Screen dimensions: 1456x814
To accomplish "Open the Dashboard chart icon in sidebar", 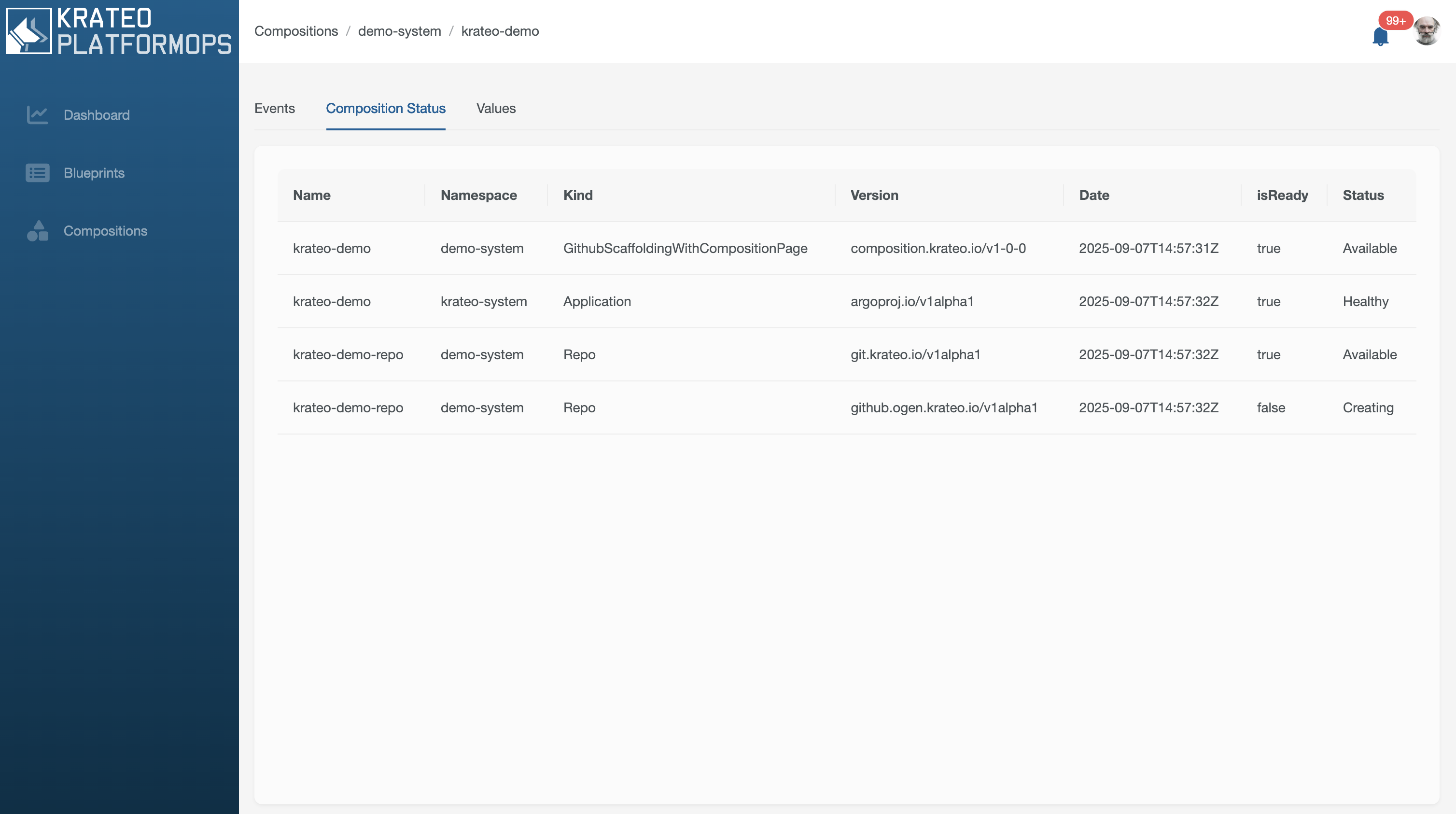I will [x=38, y=115].
